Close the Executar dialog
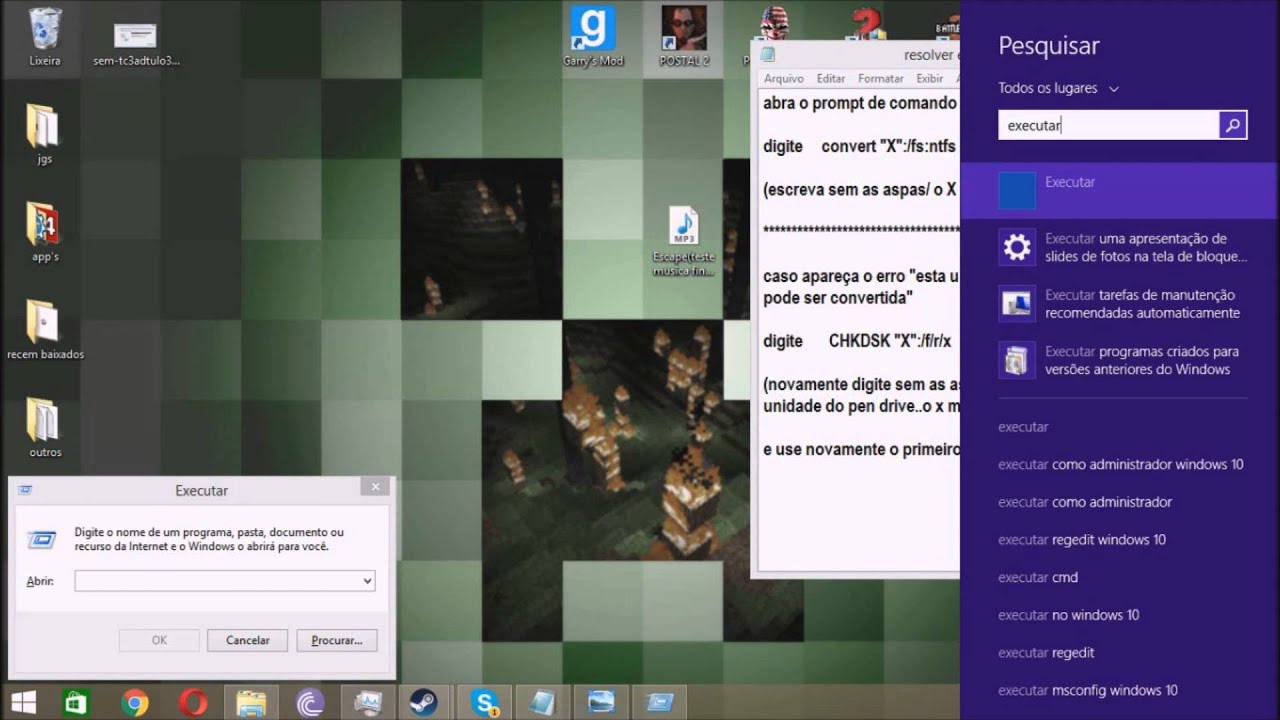 pos(375,487)
